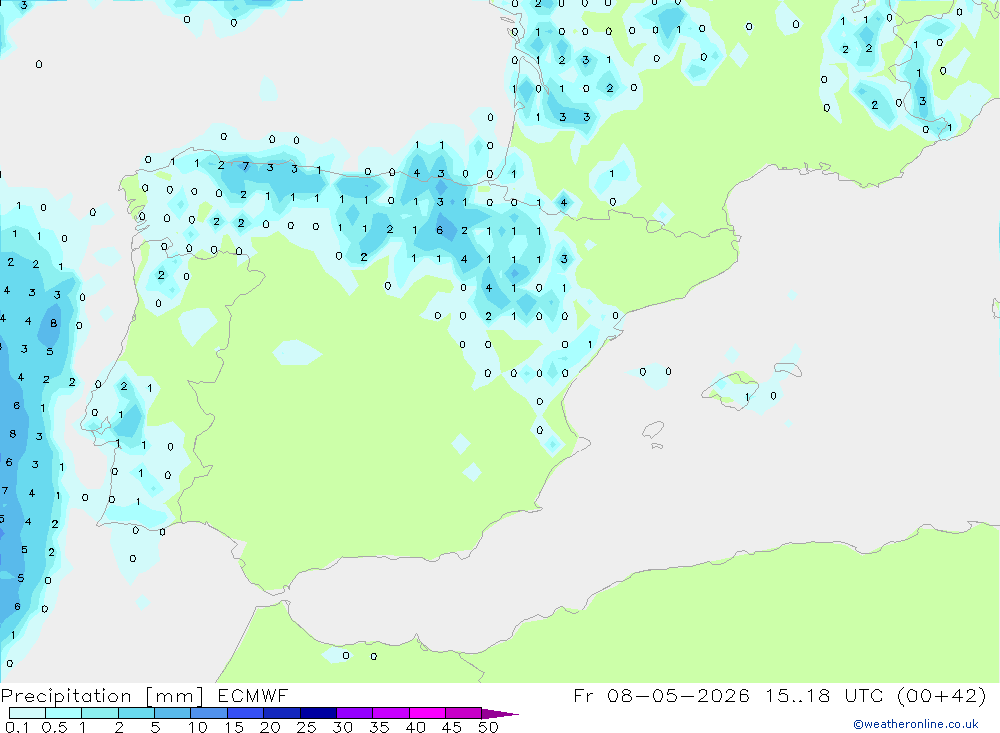Image resolution: width=1000 pixels, height=733 pixels.
Task: Click the above-50 mm arrow tip of legend
Action: coord(501,713)
